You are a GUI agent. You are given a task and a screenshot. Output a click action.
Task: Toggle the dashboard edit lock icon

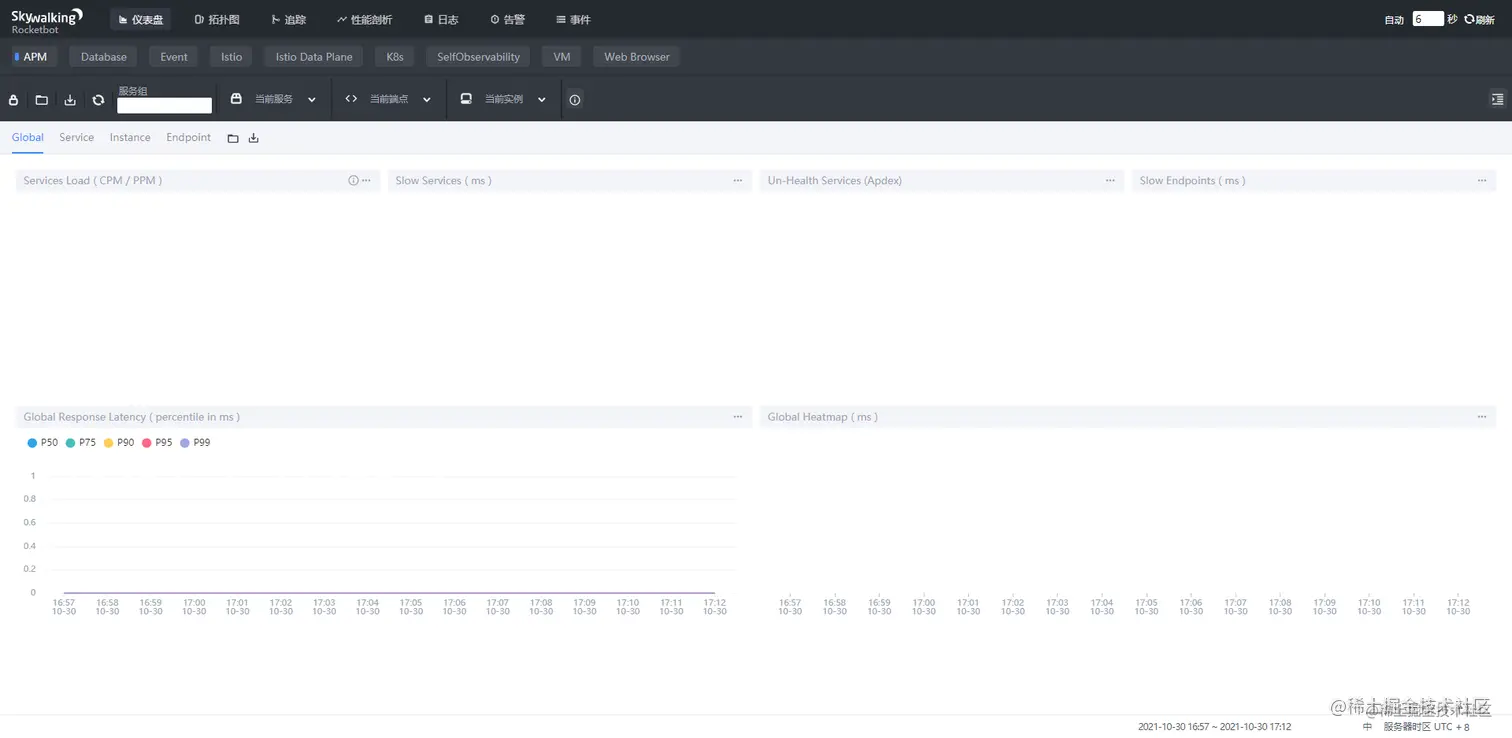[14, 100]
